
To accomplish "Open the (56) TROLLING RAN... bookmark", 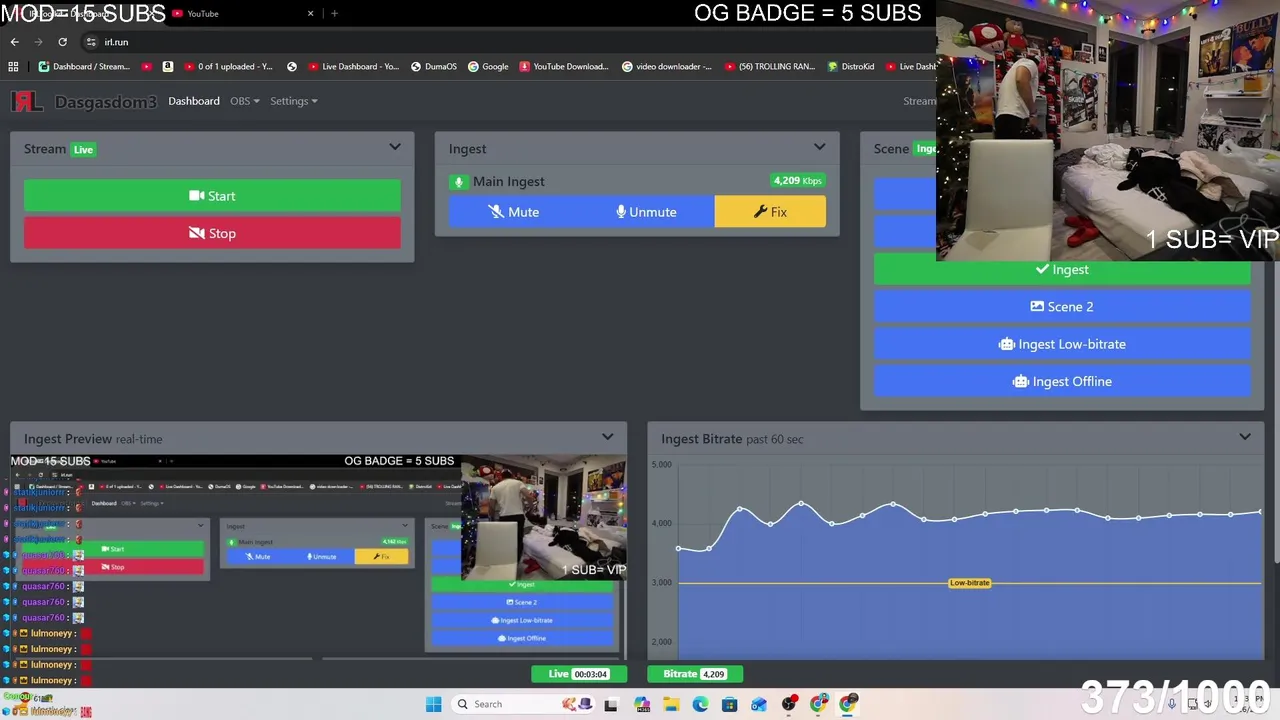I will (768, 67).
